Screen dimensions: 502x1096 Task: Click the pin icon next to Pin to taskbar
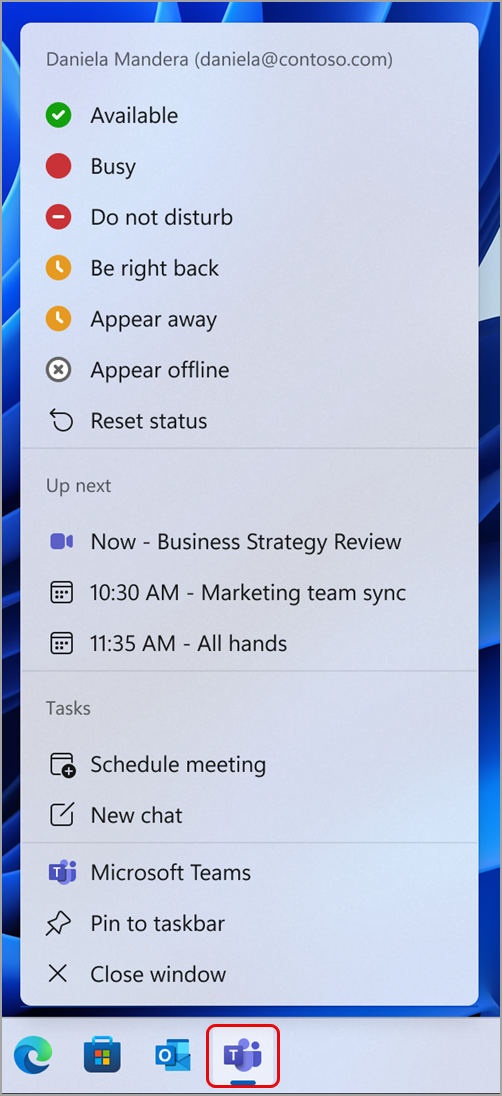tap(59, 924)
